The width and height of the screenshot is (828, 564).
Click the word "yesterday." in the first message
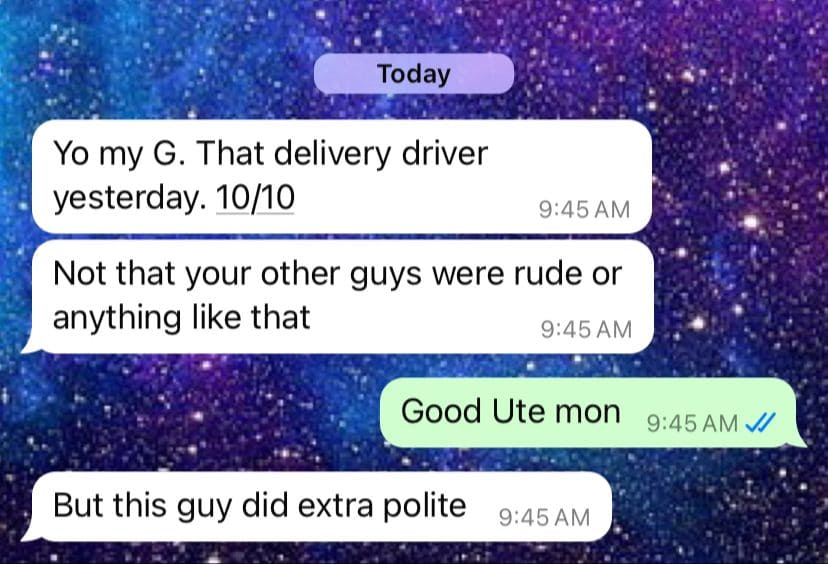pos(129,199)
